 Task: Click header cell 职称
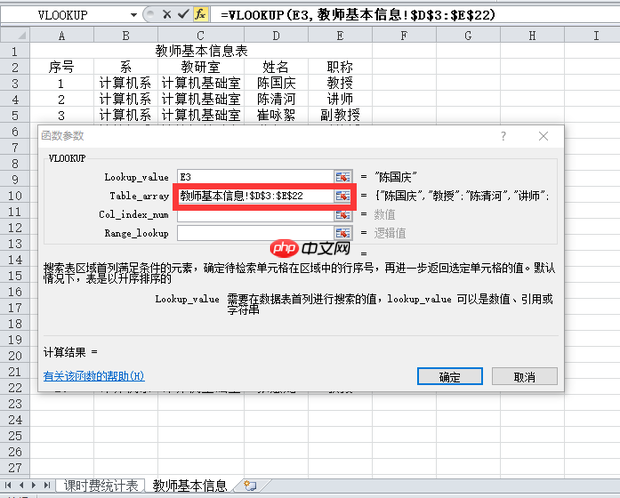coord(340,67)
